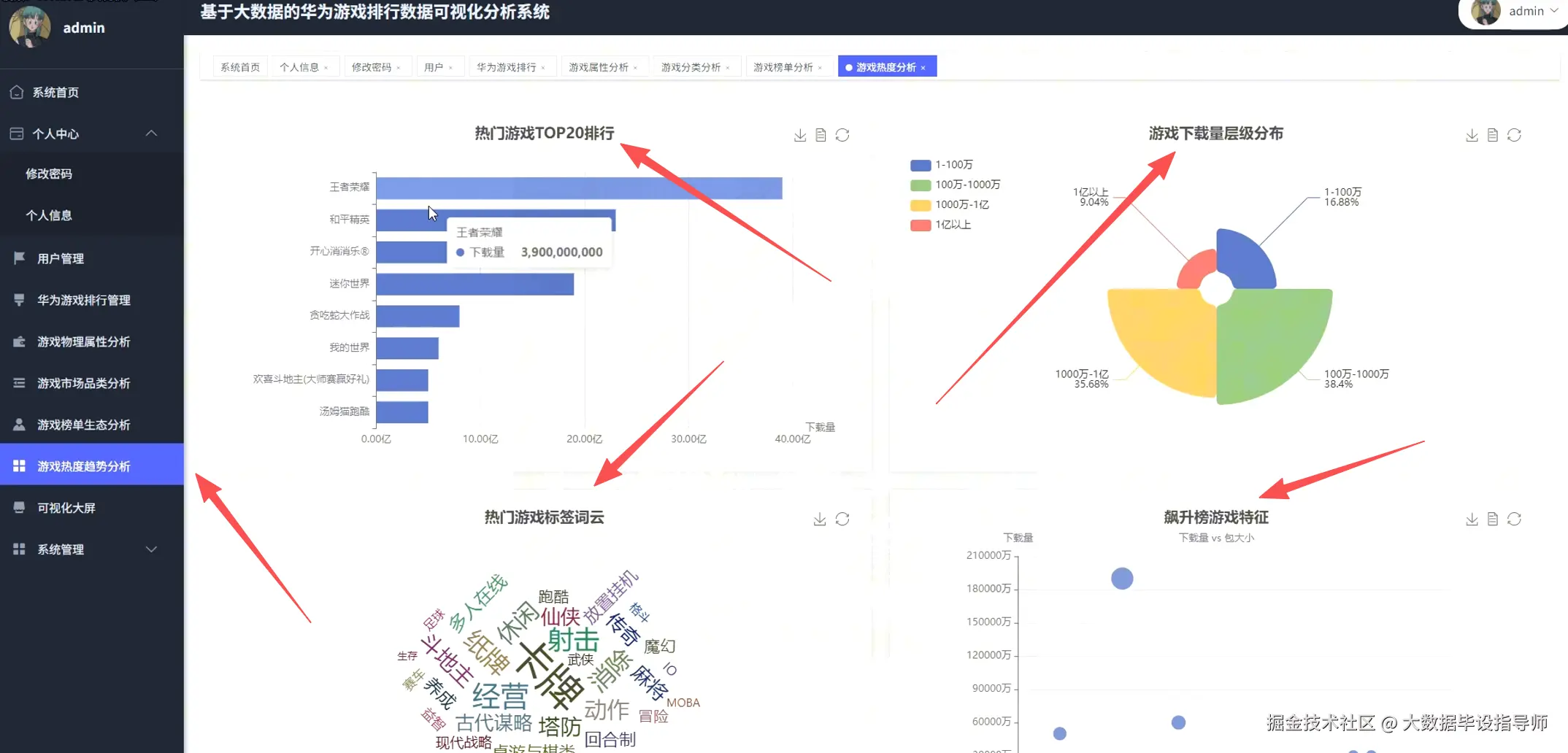Screen dimensions: 1568x753
Task: Download the 游戏下载量层级分布 chart image
Action: 1472,134
